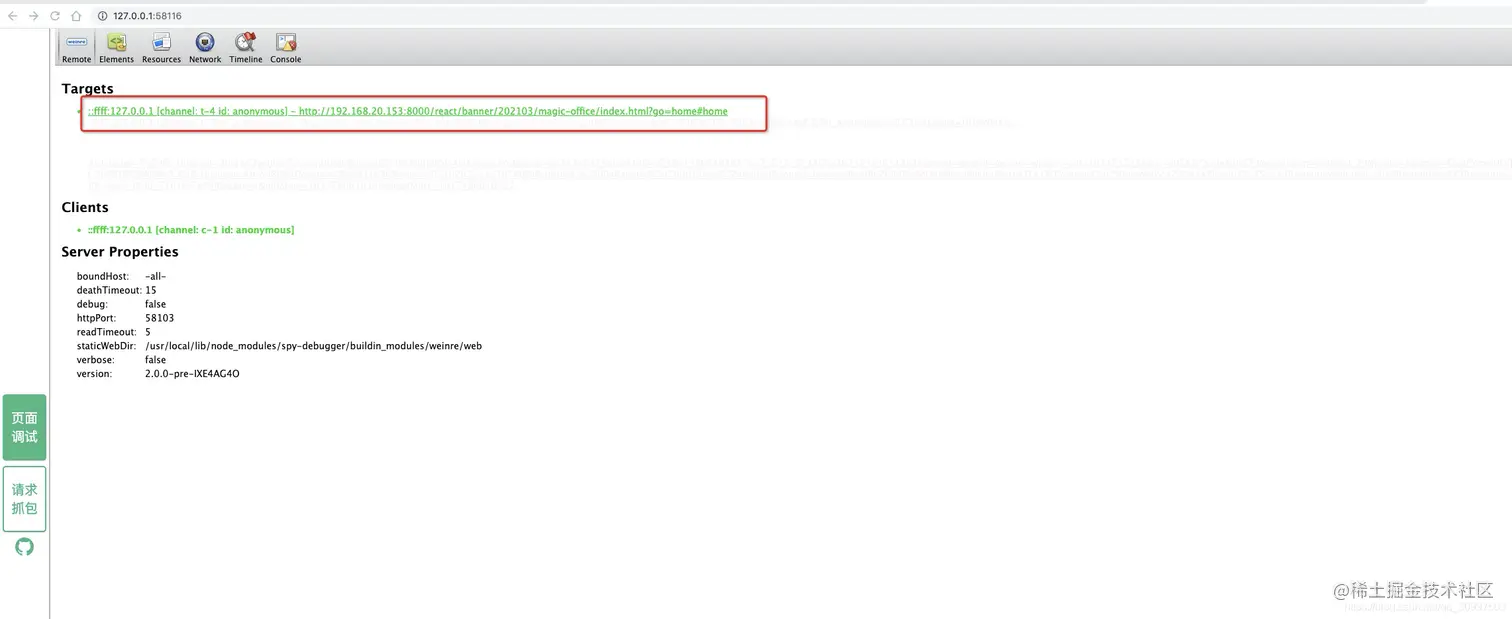Select version value 2.0.0-pre-IXE4AG4O
Image resolution: width=1512 pixels, height=619 pixels.
pyautogui.click(x=192, y=374)
